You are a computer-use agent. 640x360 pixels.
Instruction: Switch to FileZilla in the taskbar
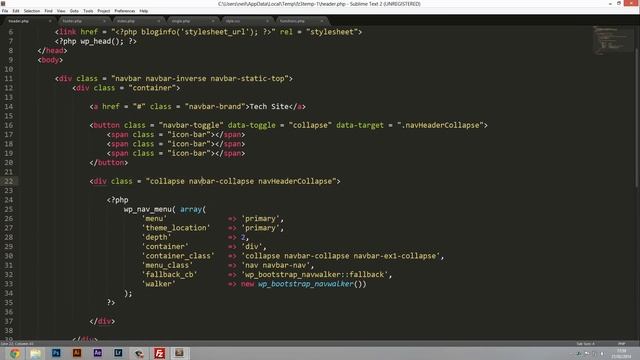(x=159, y=353)
